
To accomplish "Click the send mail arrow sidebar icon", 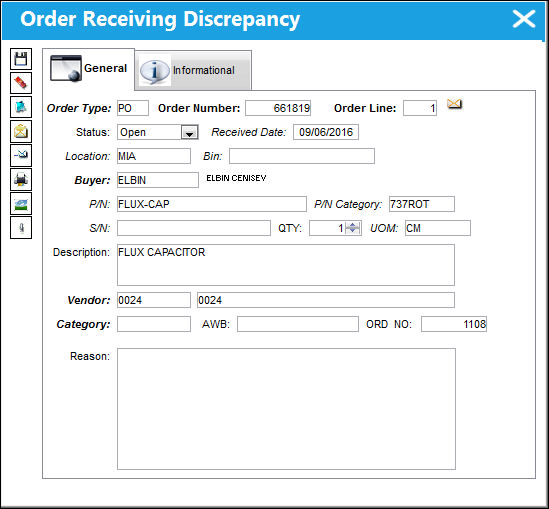I will [x=21, y=155].
